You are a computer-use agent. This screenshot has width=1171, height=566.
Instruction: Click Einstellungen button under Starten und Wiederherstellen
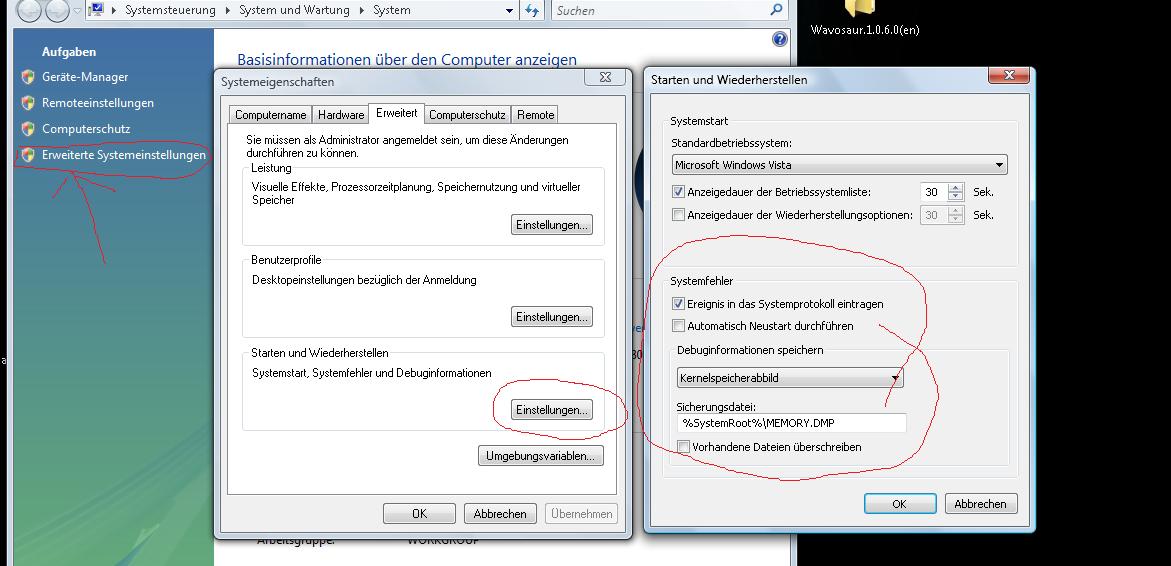pos(552,410)
